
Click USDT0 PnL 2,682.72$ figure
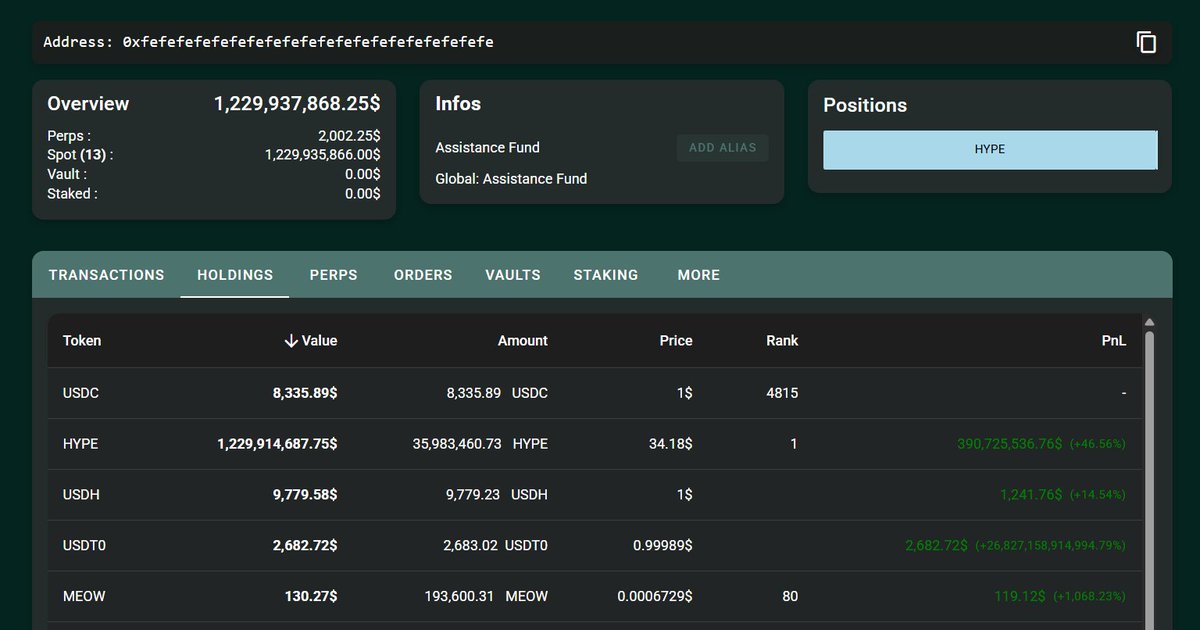[x=936, y=545]
